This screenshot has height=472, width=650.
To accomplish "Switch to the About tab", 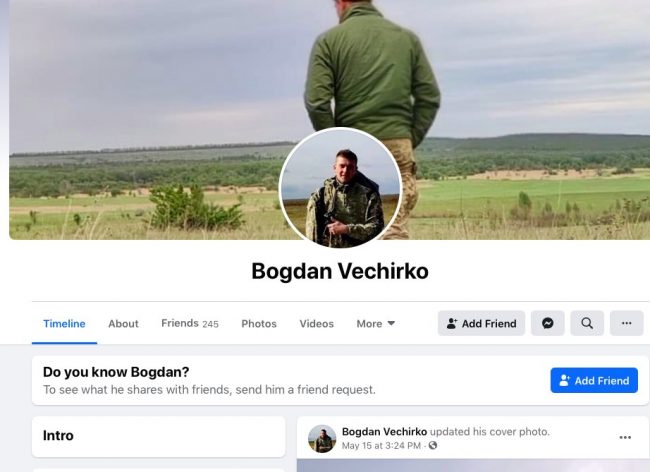I will pyautogui.click(x=123, y=324).
